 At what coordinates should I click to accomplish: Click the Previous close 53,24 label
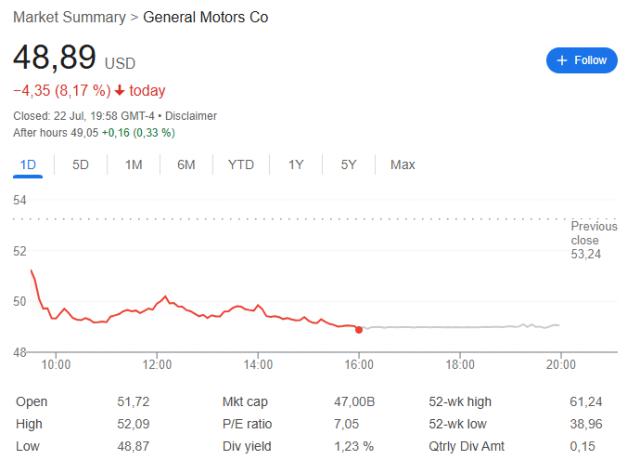594,240
